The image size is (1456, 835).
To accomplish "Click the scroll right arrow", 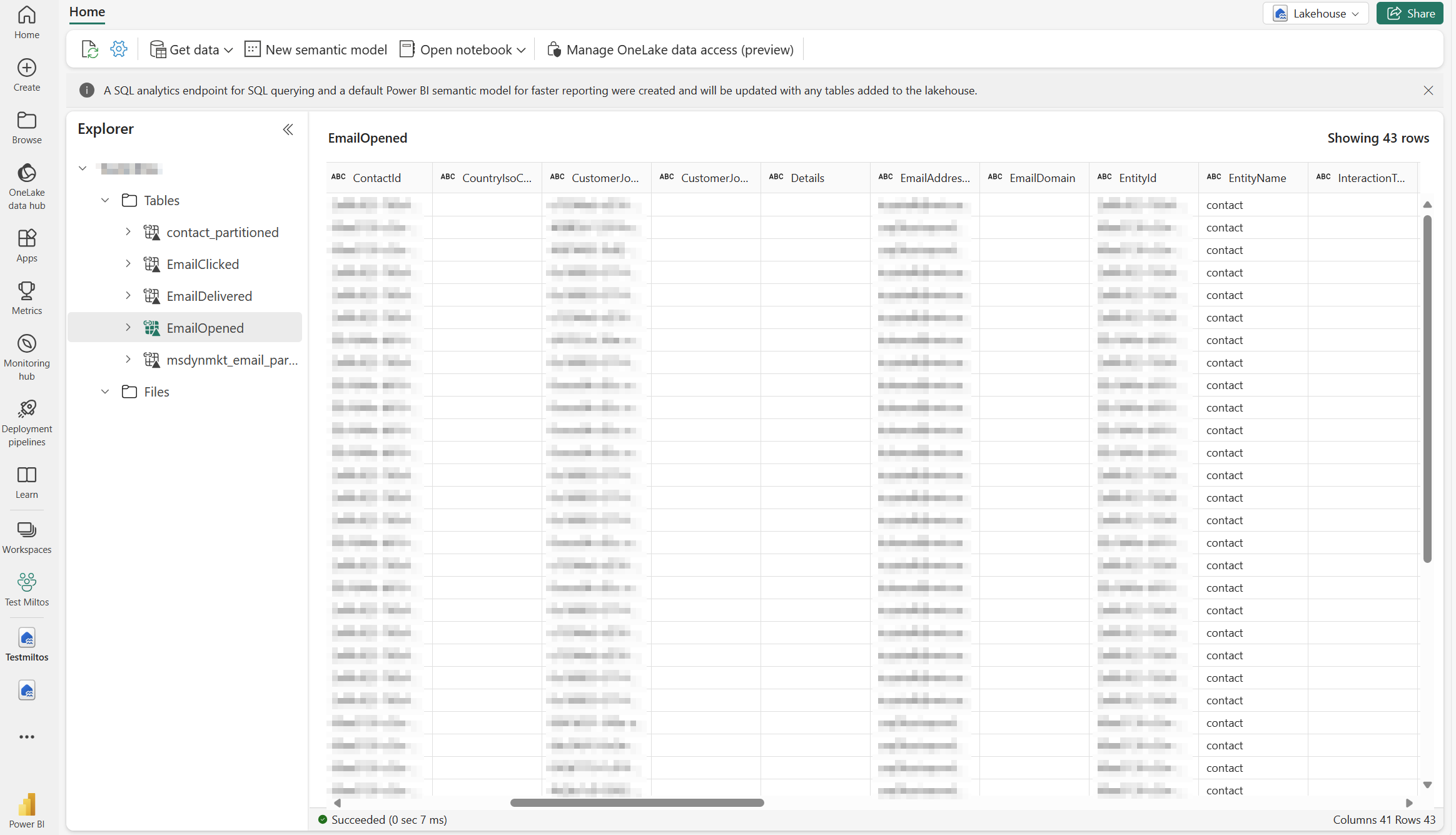I will coord(1410,802).
